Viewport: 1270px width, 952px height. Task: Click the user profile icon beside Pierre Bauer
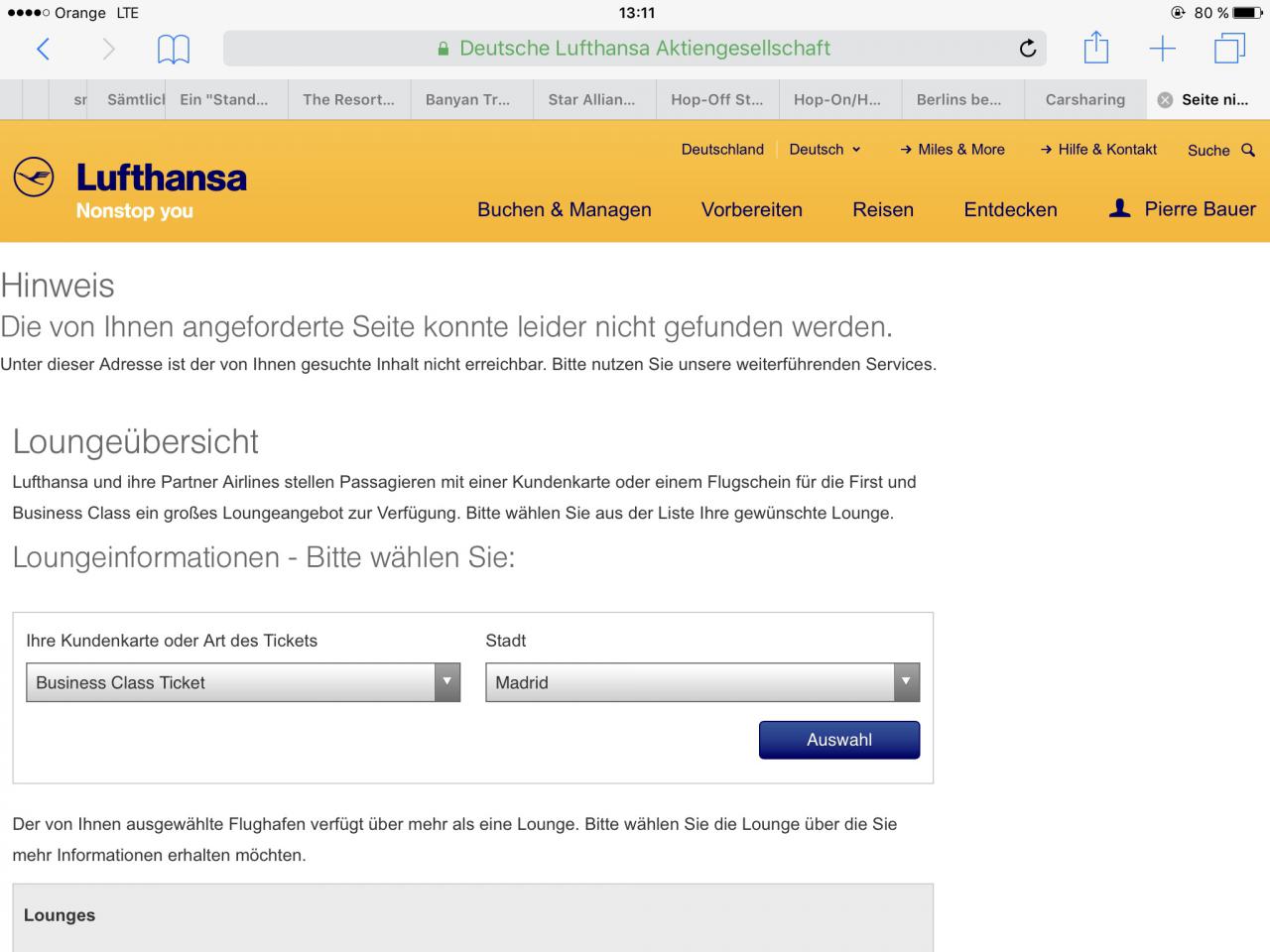click(1119, 208)
